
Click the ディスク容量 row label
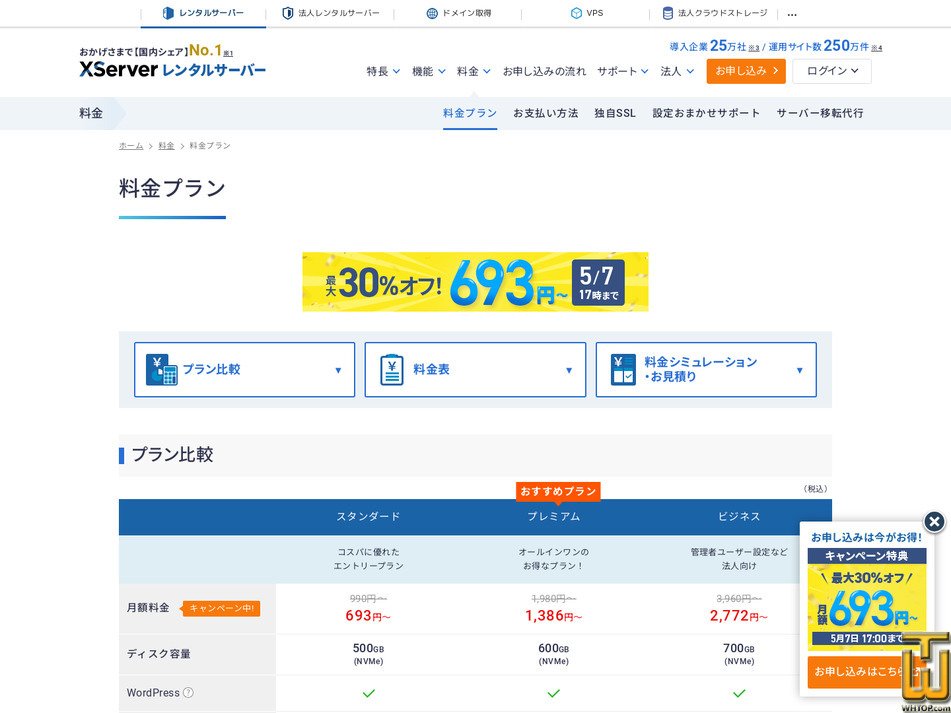pyautogui.click(x=159, y=654)
